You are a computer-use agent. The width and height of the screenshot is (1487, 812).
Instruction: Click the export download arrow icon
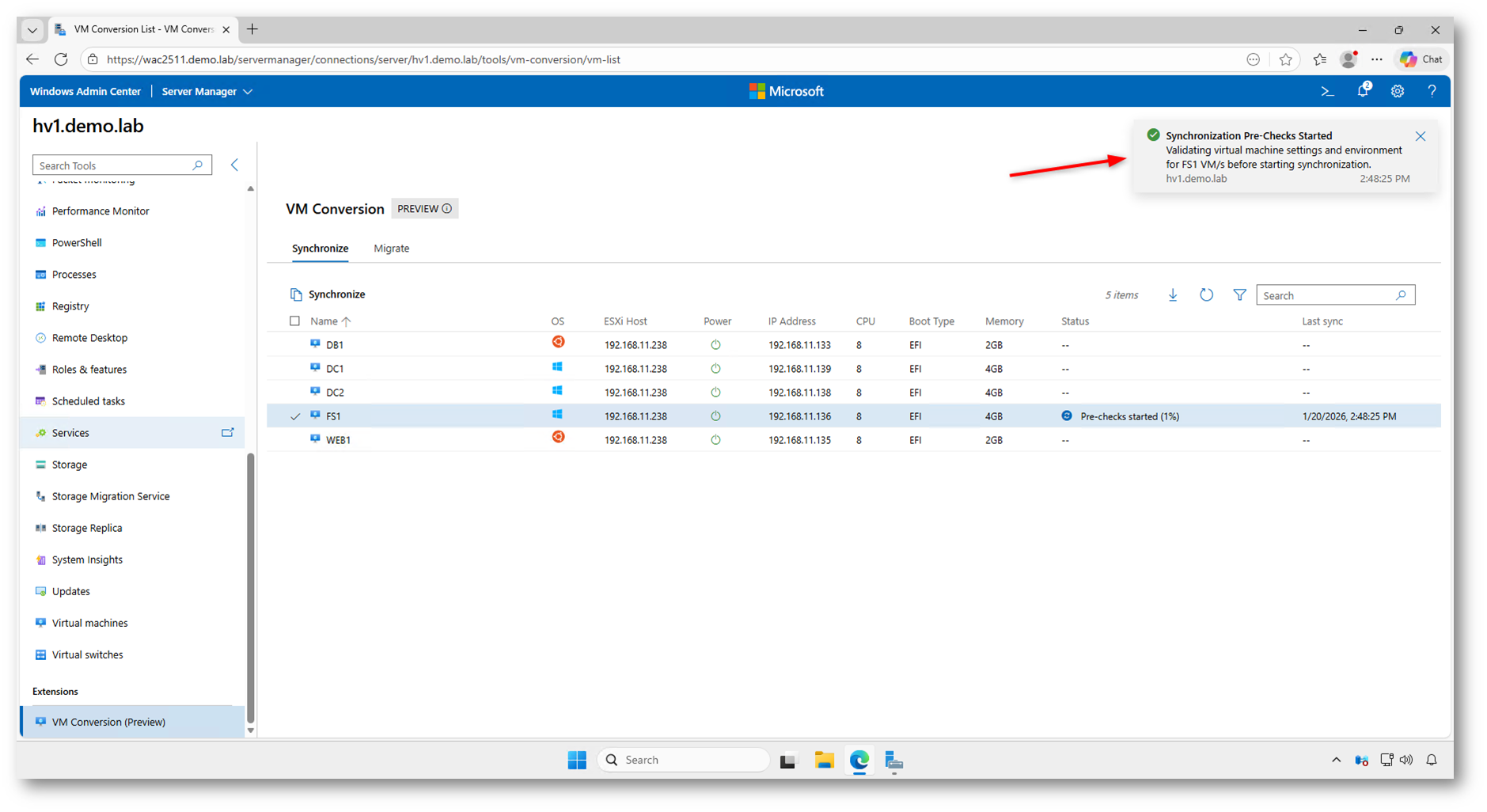[1173, 295]
